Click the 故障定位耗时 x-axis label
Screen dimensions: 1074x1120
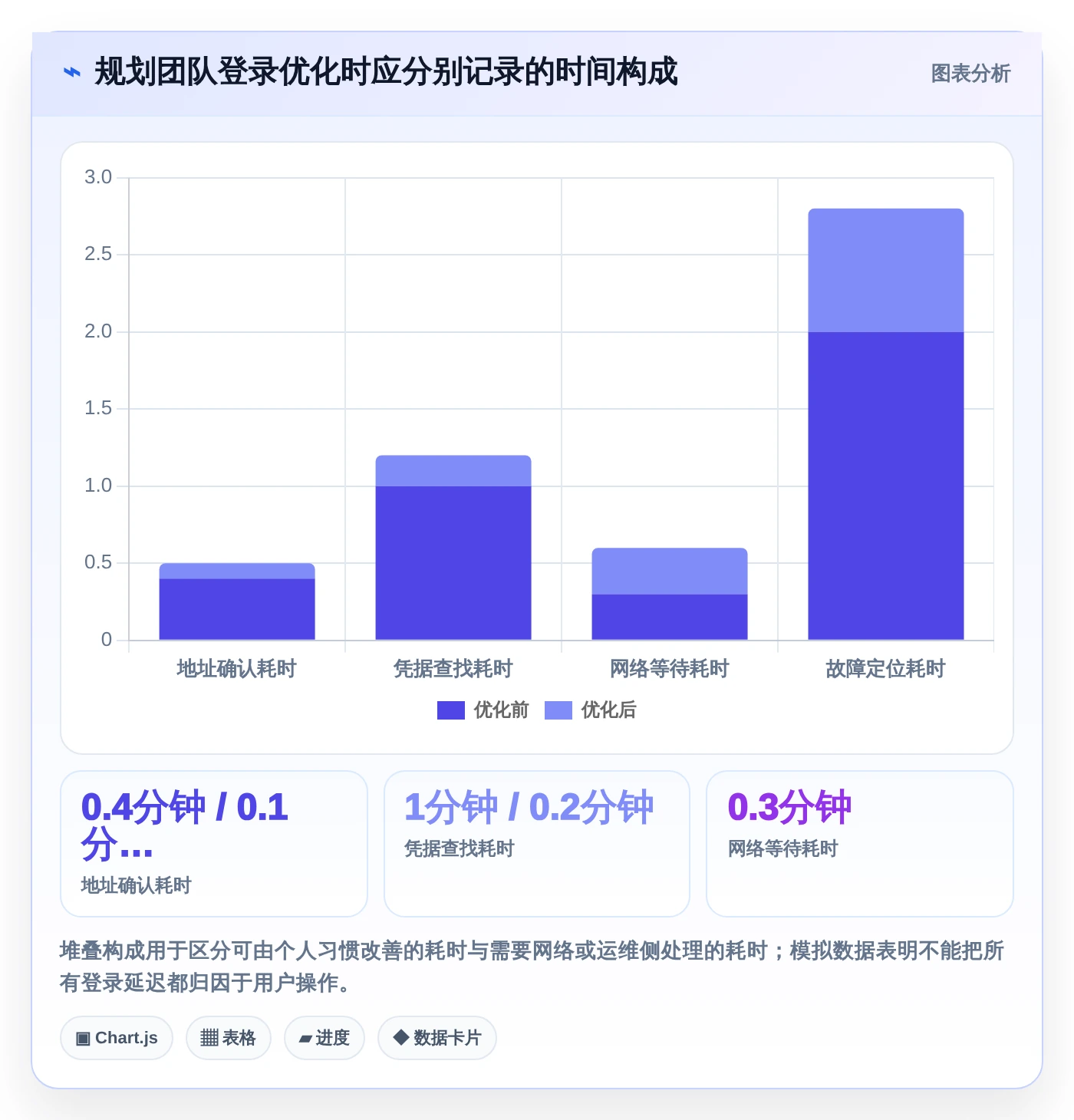click(x=886, y=669)
